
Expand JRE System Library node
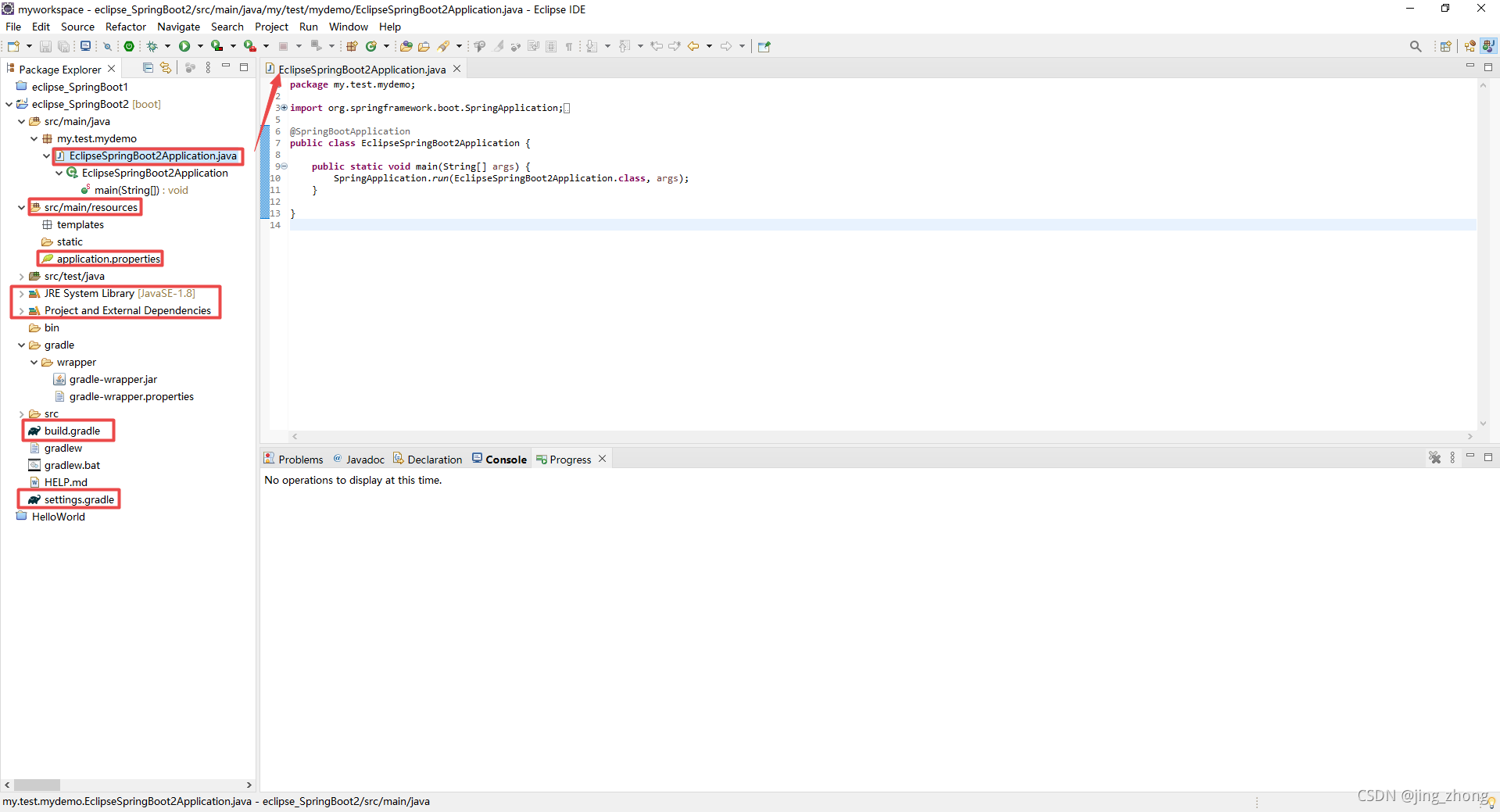pos(21,294)
